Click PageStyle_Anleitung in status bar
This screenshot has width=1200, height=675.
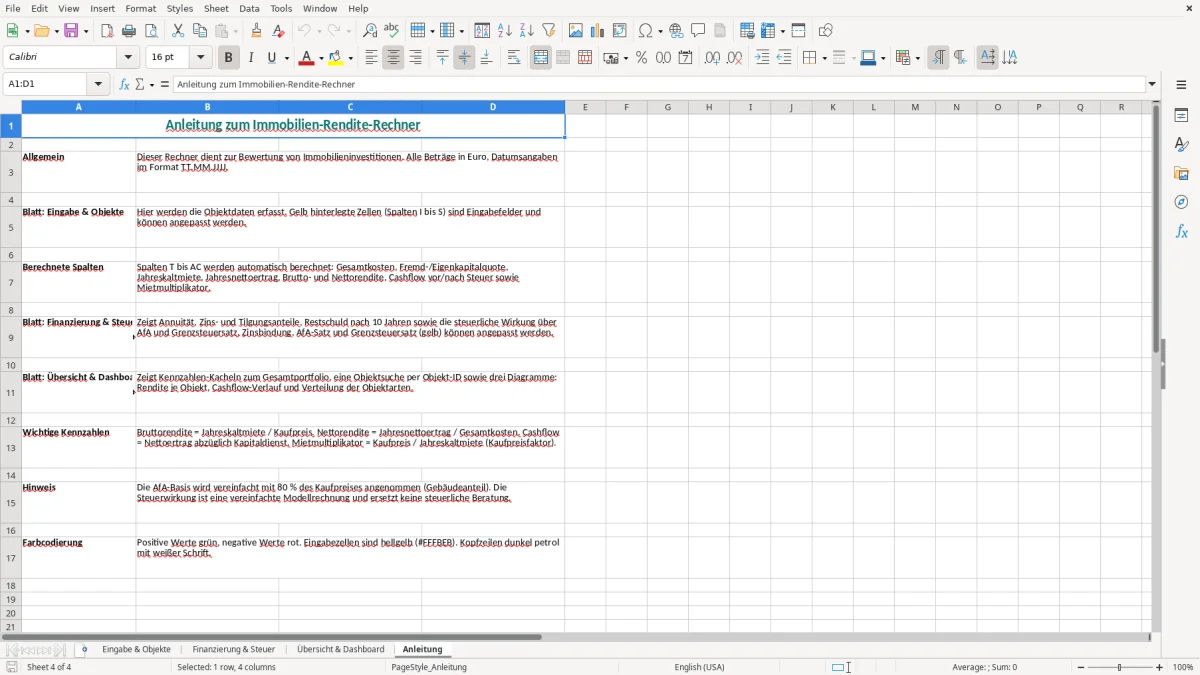click(429, 667)
